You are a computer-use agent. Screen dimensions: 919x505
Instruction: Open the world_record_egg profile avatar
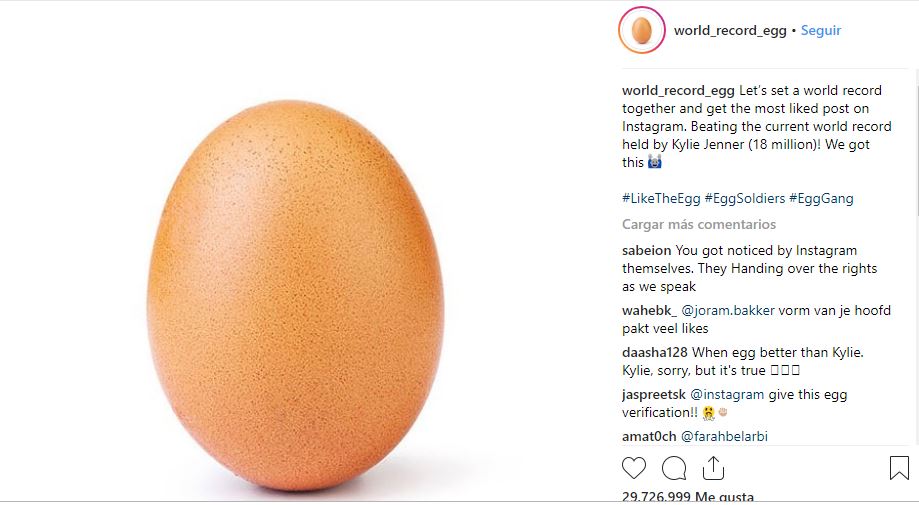(x=641, y=31)
